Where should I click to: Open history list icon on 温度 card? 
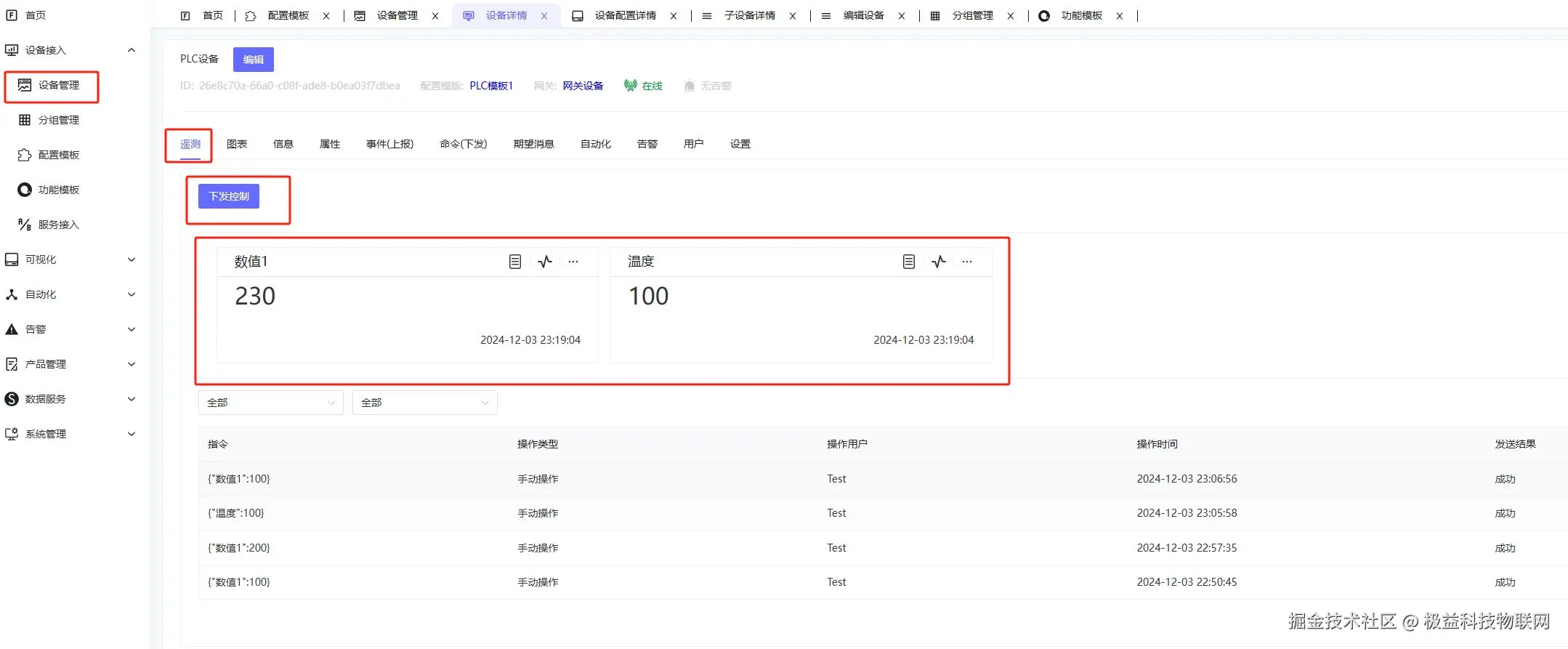tap(909, 262)
